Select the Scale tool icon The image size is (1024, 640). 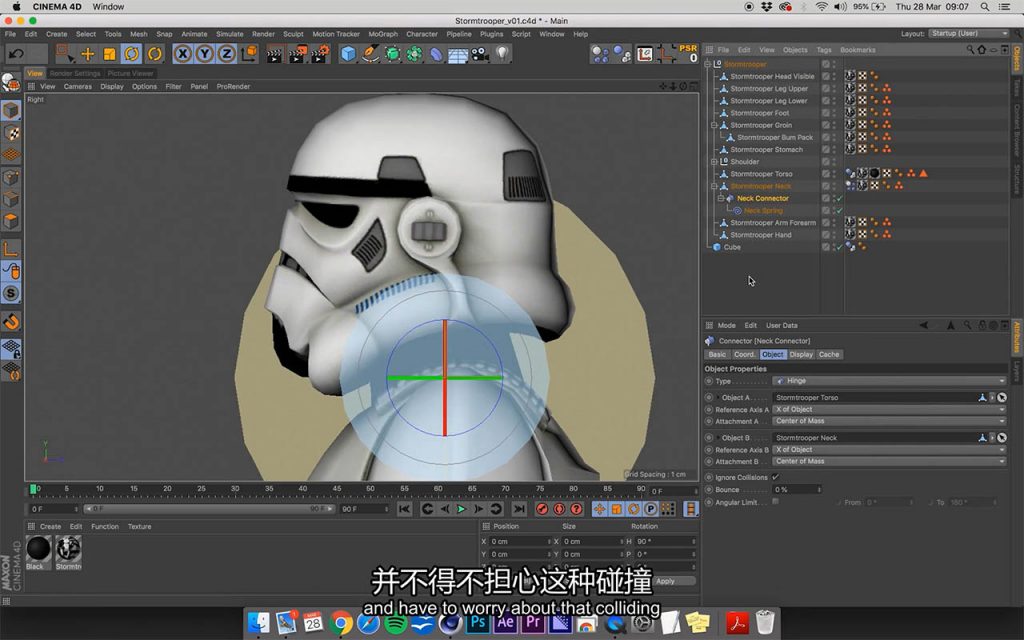pyautogui.click(x=110, y=54)
